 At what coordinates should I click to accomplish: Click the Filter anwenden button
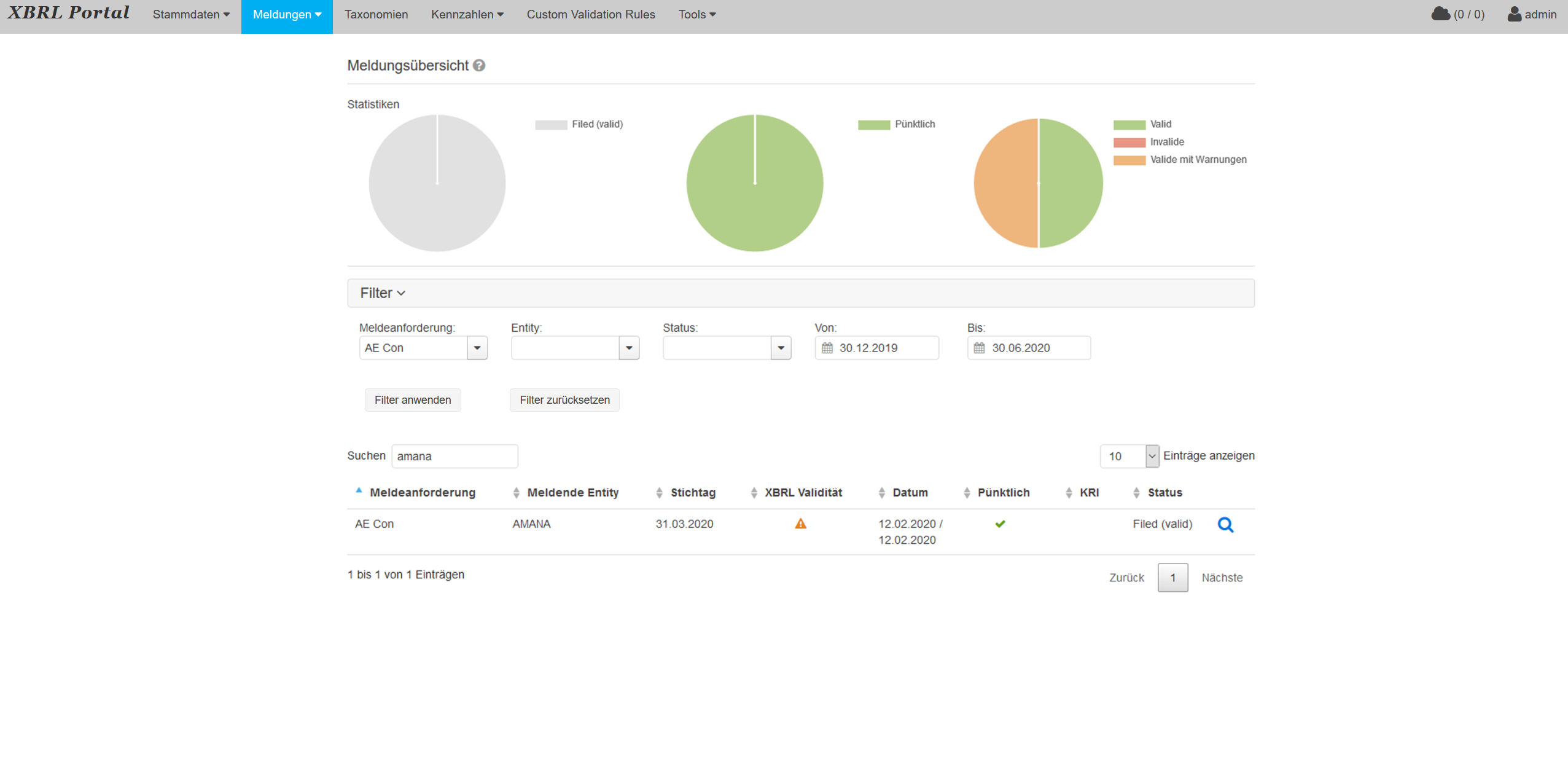[412, 399]
